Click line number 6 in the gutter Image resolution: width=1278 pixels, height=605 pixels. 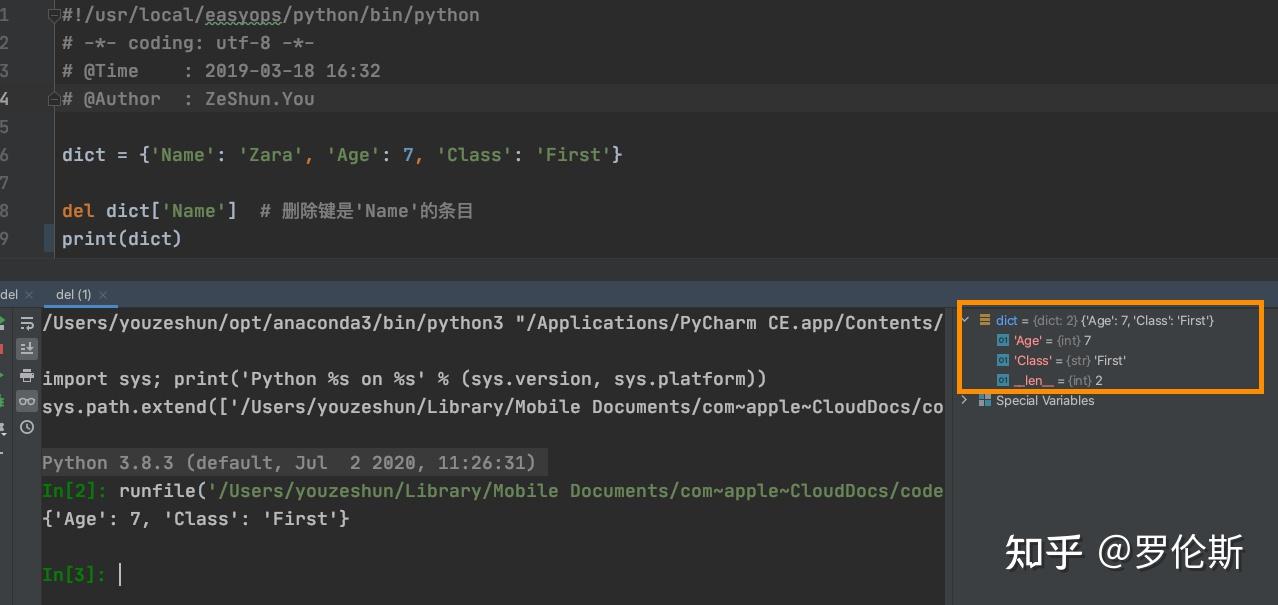click(5, 155)
